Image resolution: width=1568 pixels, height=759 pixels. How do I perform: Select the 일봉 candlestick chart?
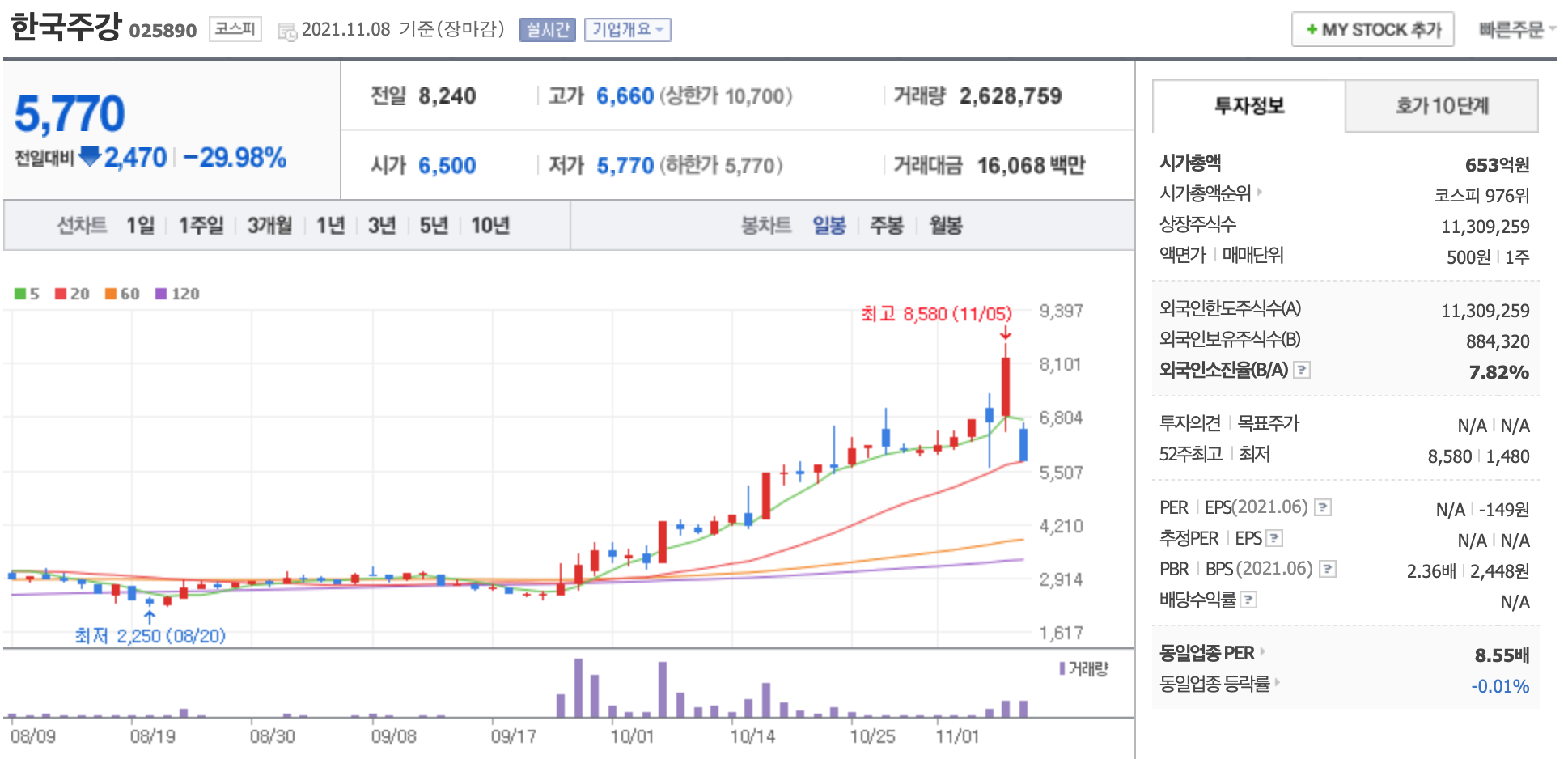(x=829, y=225)
